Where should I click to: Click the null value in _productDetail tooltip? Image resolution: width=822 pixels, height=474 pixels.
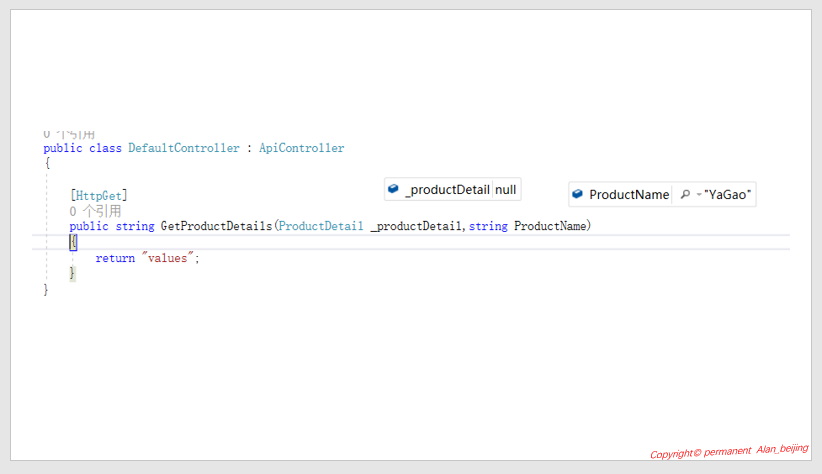tap(505, 189)
